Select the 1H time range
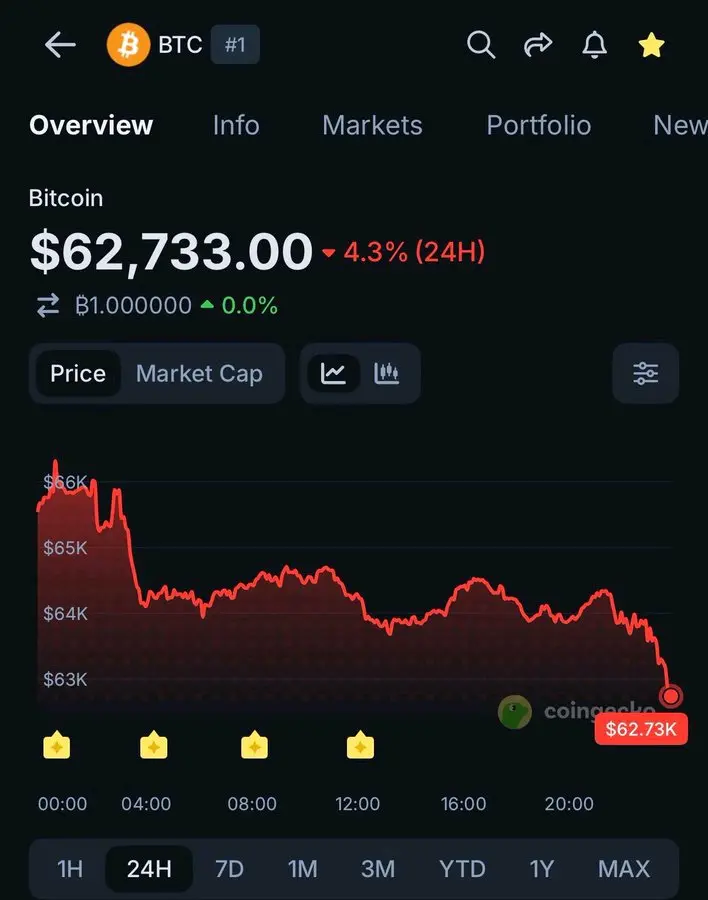The height and width of the screenshot is (900, 708). (x=70, y=868)
